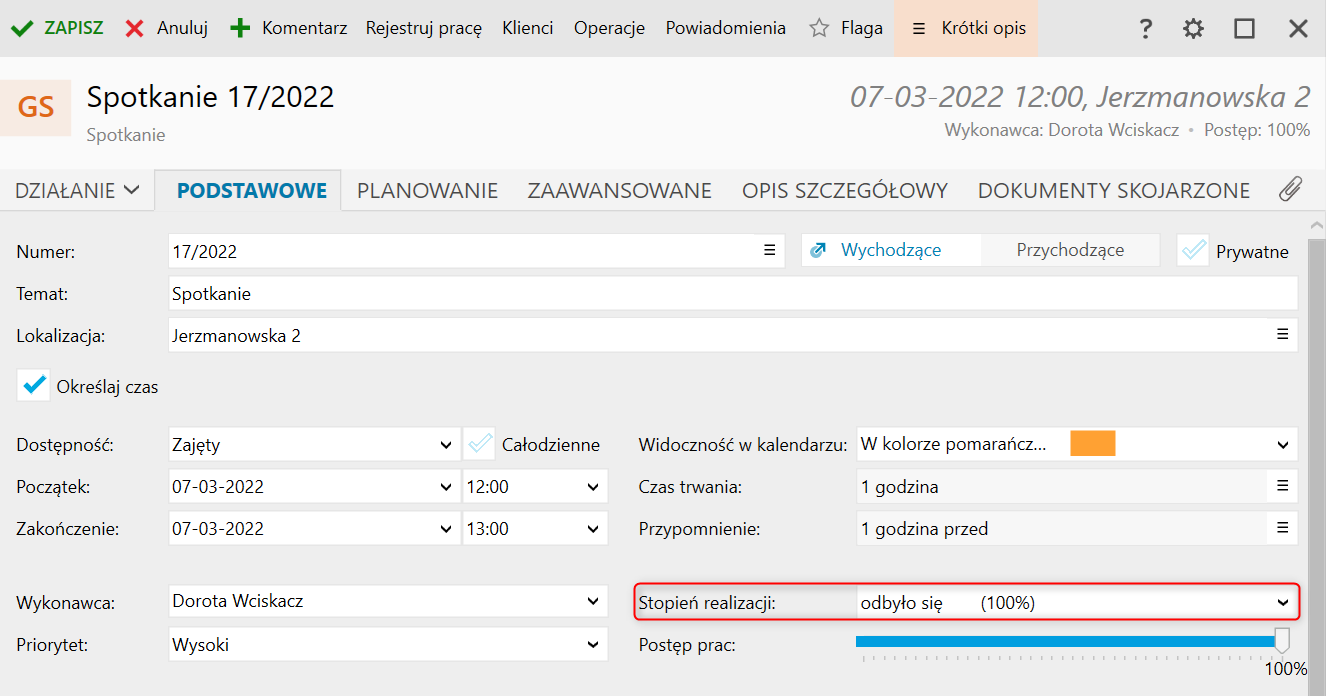This screenshot has height=696, width=1326.
Task: Click into the Temat input field
Action: pyautogui.click(x=733, y=293)
